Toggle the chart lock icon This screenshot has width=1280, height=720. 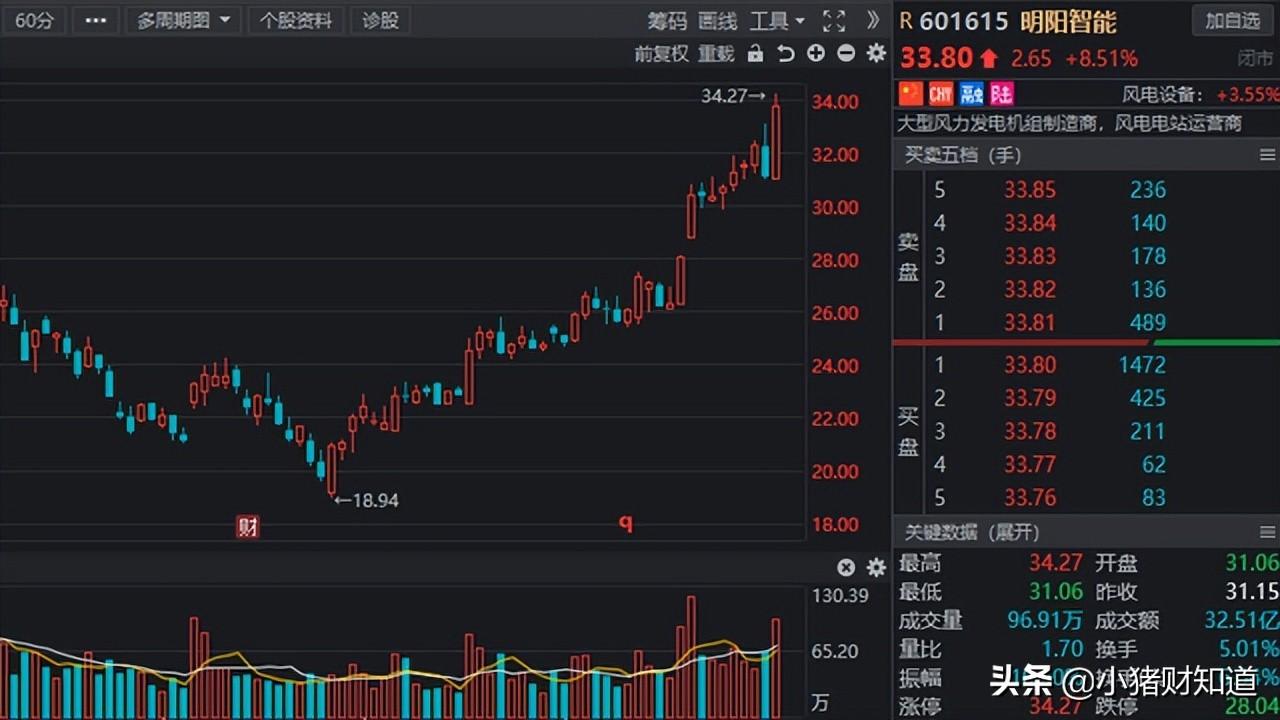point(755,55)
